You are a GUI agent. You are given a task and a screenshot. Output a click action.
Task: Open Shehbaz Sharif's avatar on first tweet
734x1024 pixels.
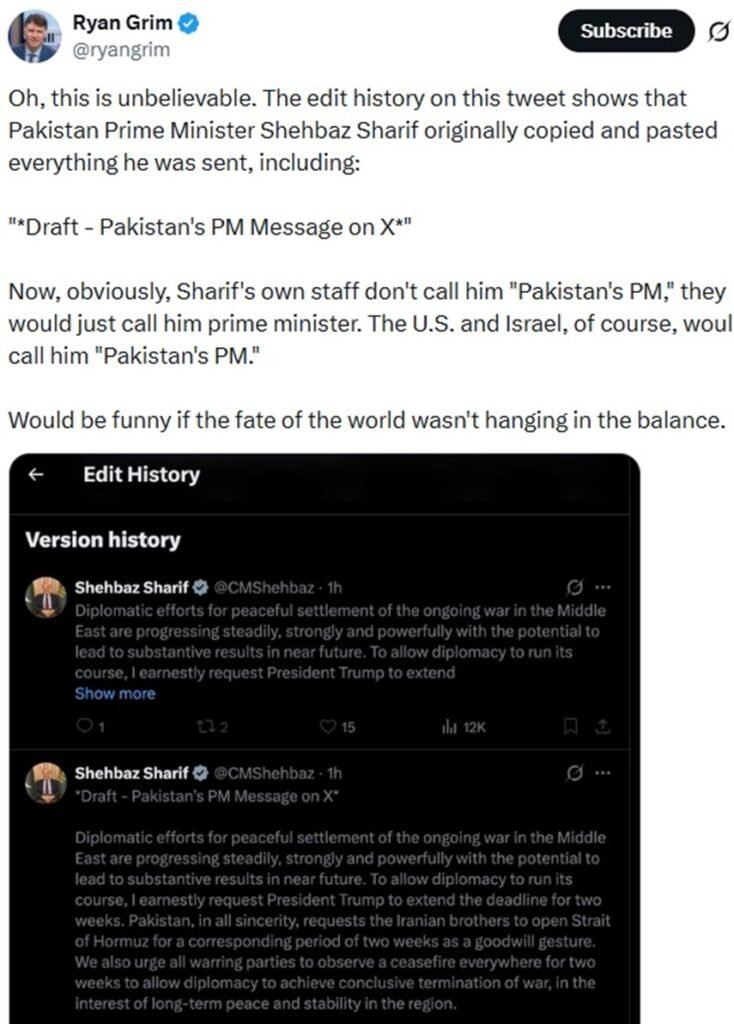coord(46,597)
